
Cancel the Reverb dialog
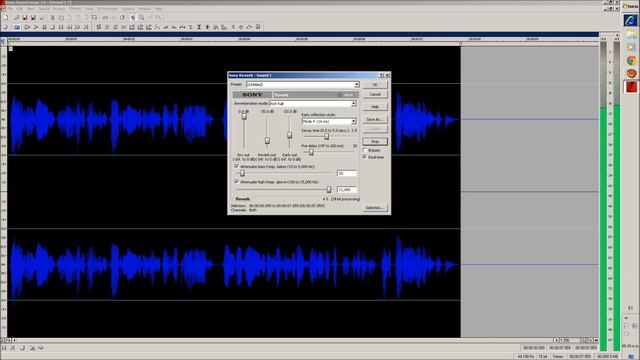[x=375, y=94]
